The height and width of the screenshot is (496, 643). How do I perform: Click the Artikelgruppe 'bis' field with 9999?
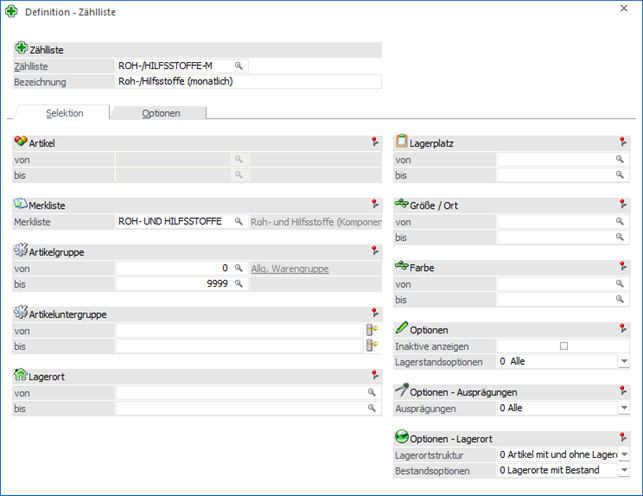tap(174, 284)
